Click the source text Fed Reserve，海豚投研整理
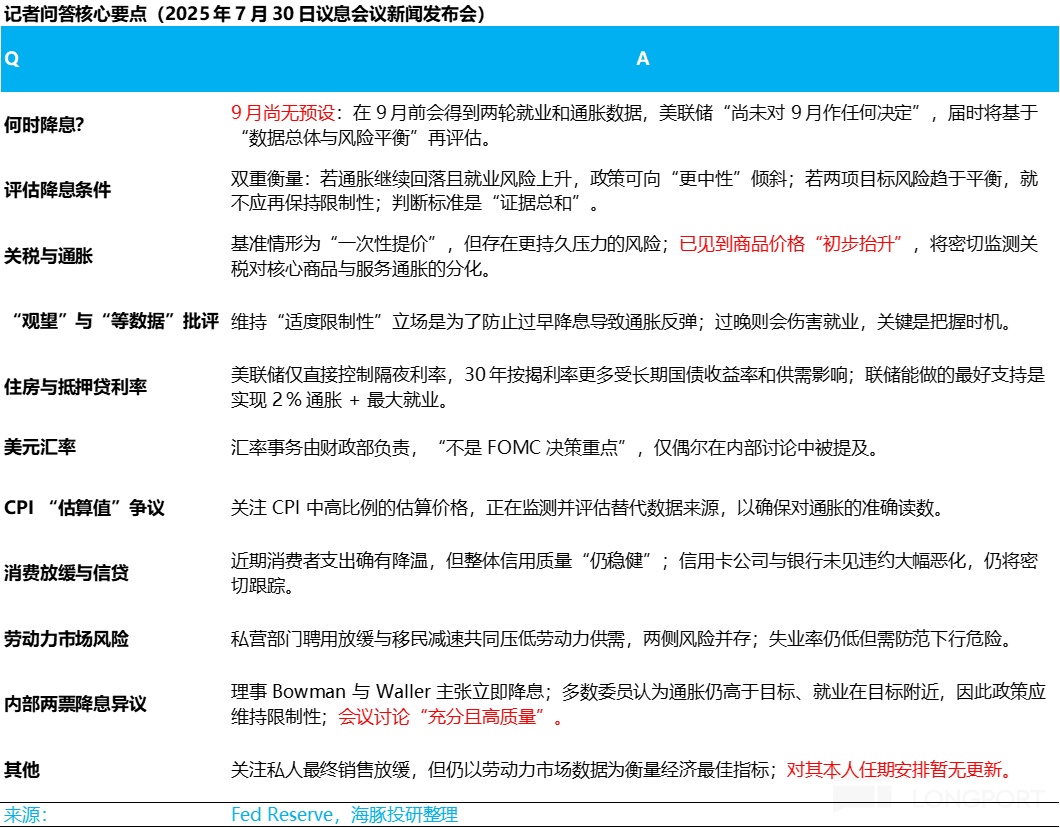 [344, 814]
